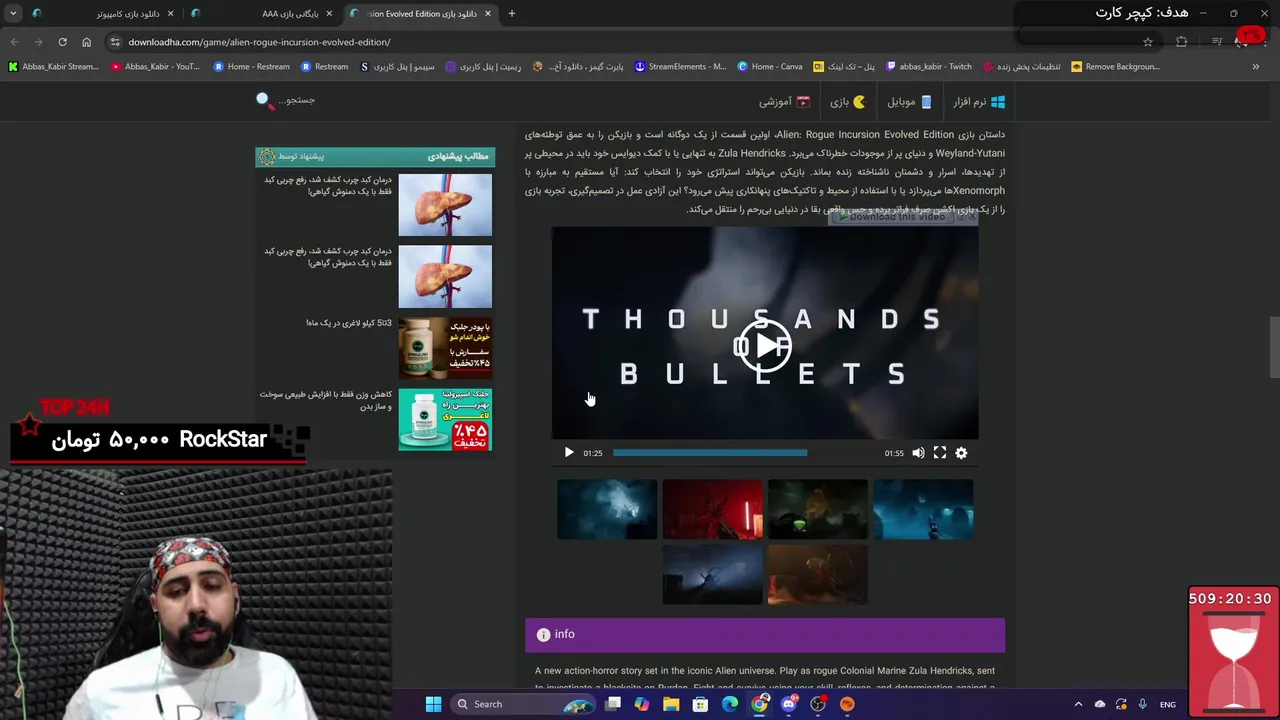Open browser extensions puzzle icon
This screenshot has width=1280, height=720.
tap(1181, 42)
